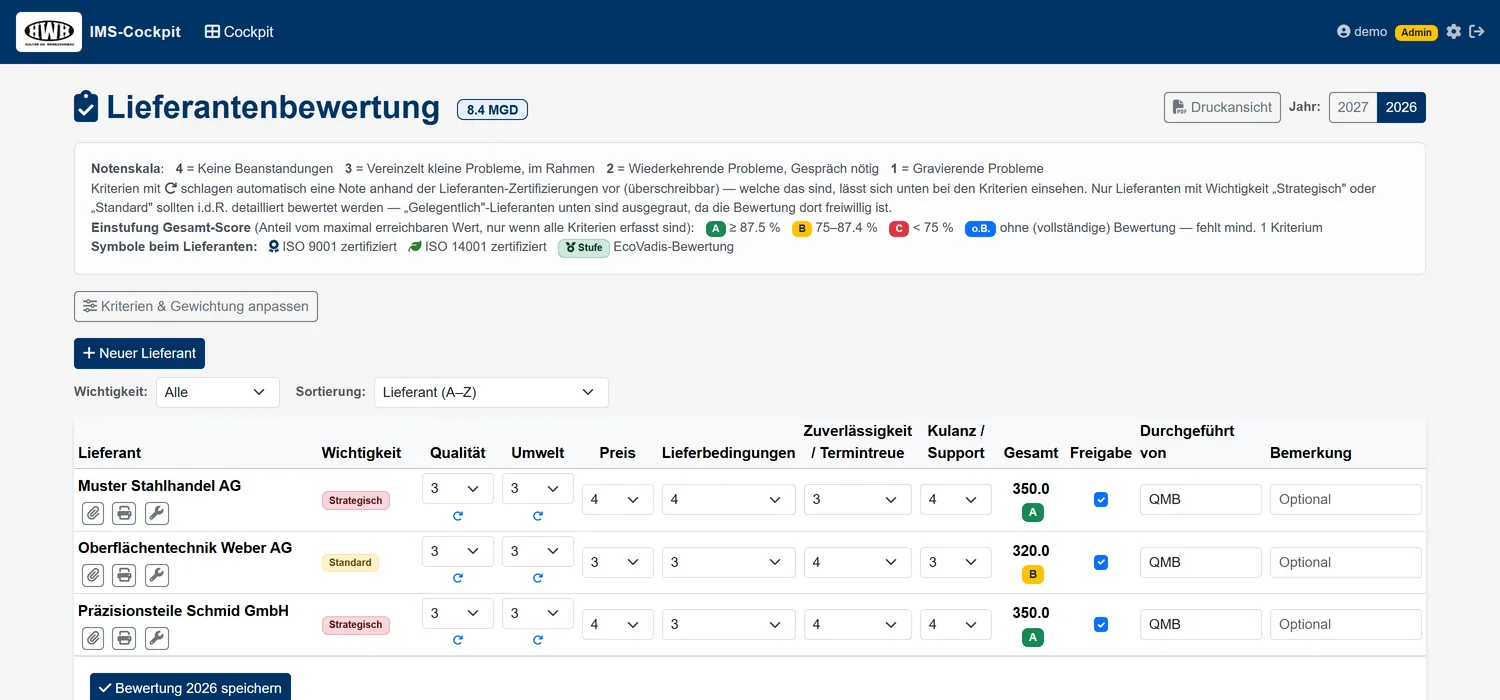Open Qualität dropdown for Oberflächentechnik Weber AG
The width and height of the screenshot is (1500, 700).
click(x=458, y=551)
